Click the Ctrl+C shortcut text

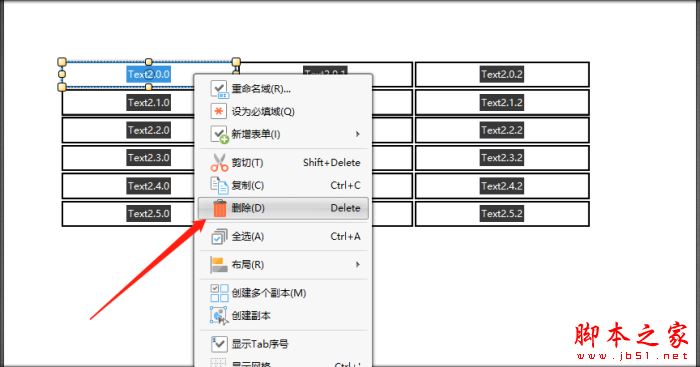346,185
